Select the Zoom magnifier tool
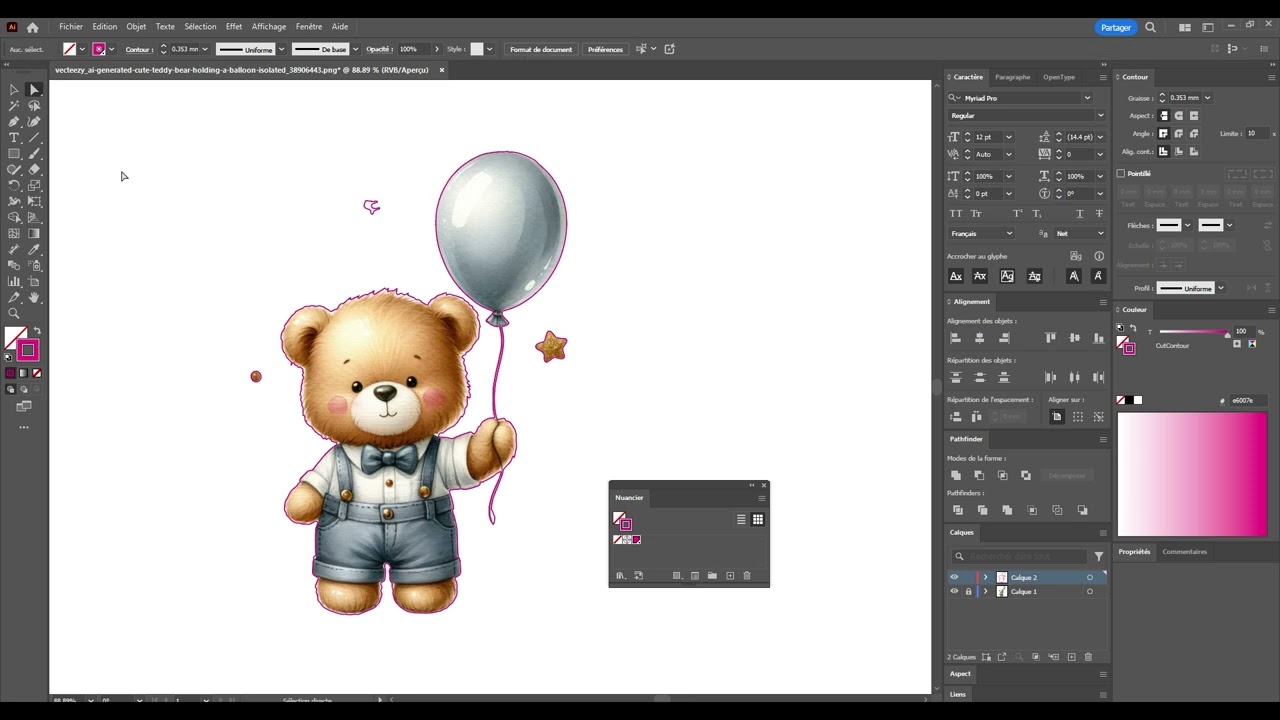This screenshot has width=1280, height=720. 14,314
